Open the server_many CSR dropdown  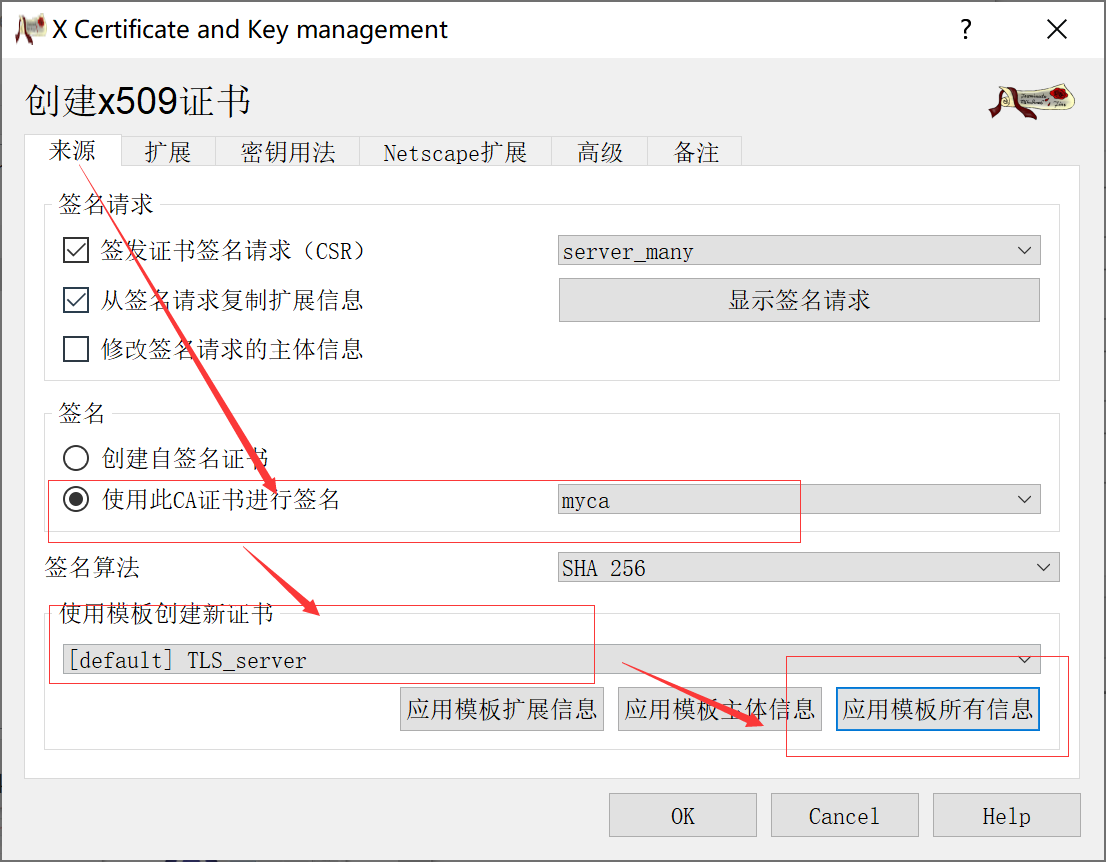pos(798,250)
